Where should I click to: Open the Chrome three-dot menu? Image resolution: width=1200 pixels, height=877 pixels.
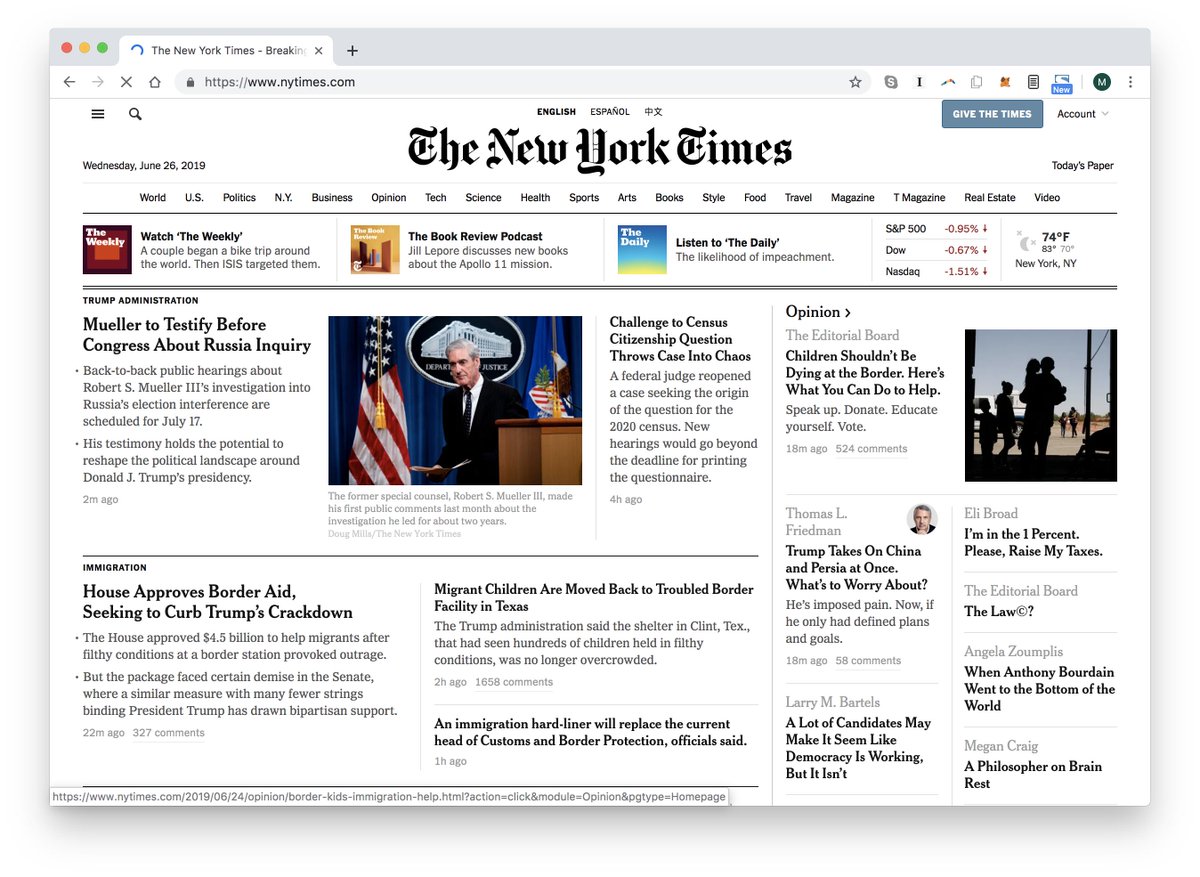[x=1131, y=82]
